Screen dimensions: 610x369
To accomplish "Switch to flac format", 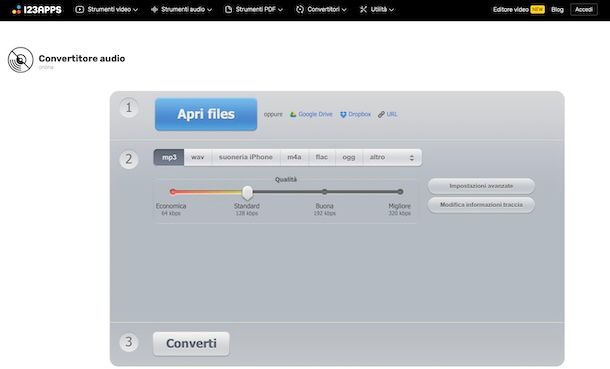I will (x=322, y=157).
